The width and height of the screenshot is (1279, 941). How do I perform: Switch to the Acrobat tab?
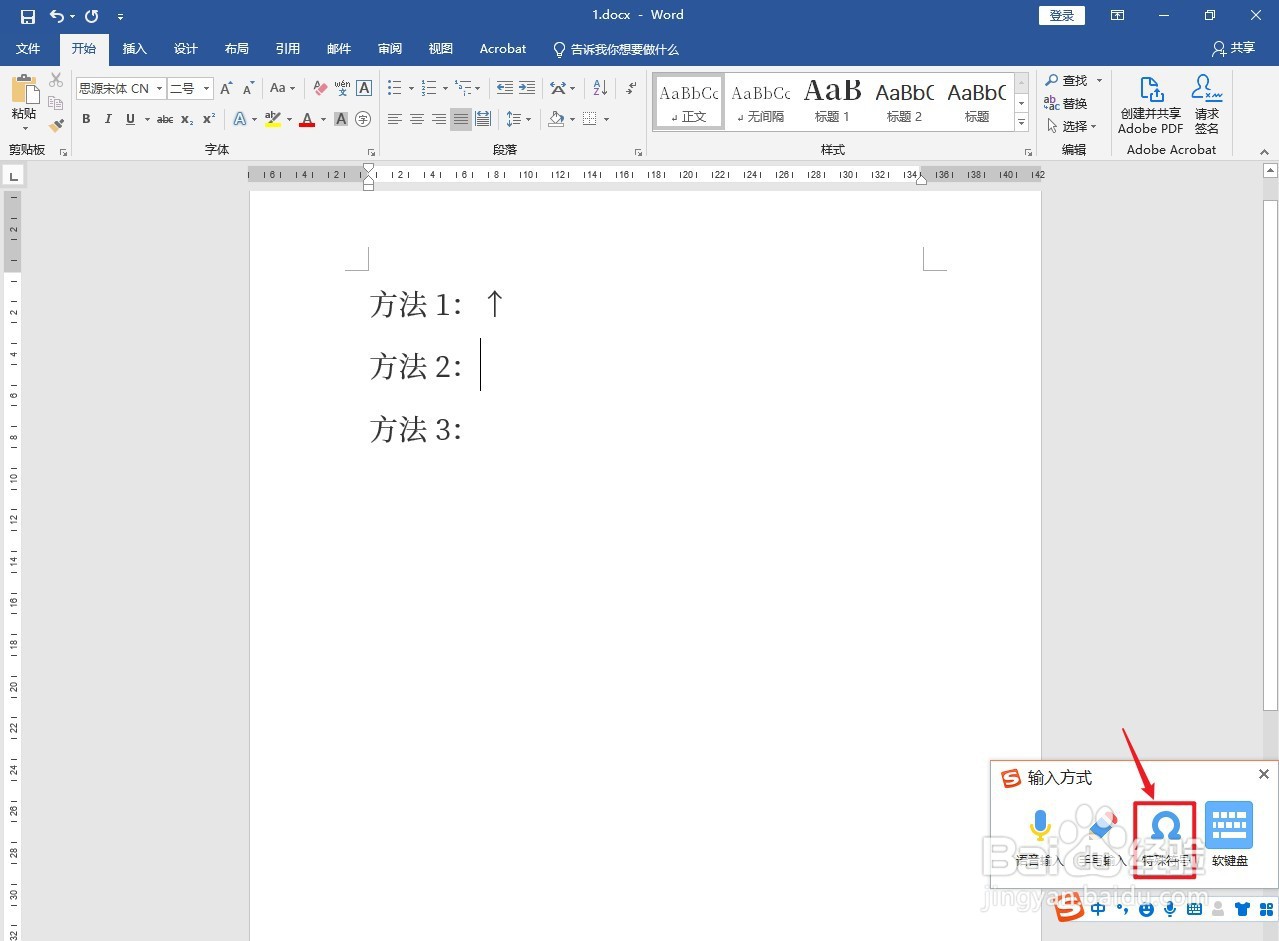pyautogui.click(x=503, y=48)
